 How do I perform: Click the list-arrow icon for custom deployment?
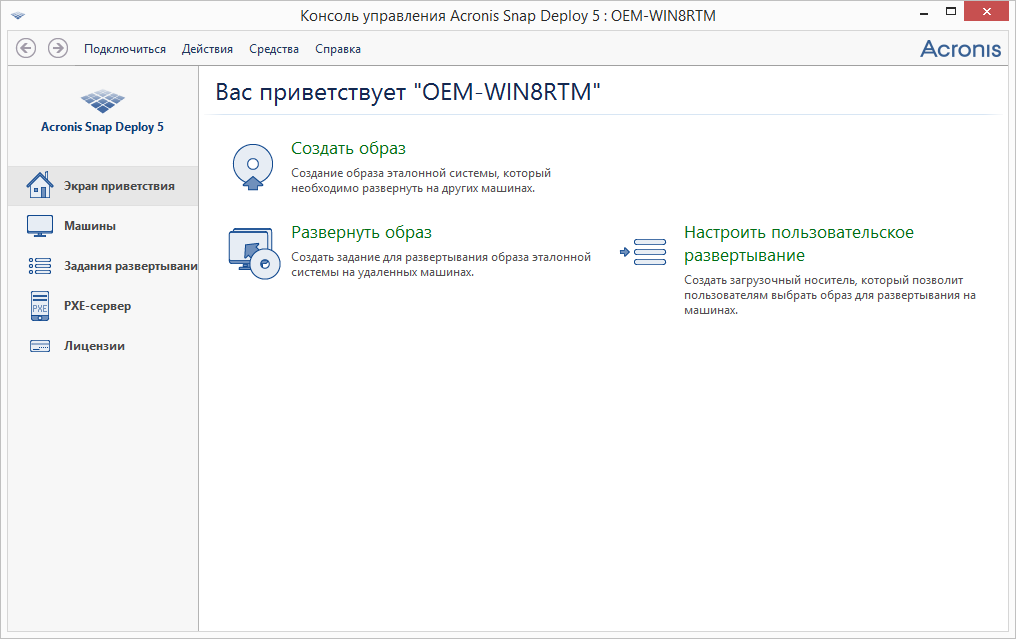(x=643, y=252)
